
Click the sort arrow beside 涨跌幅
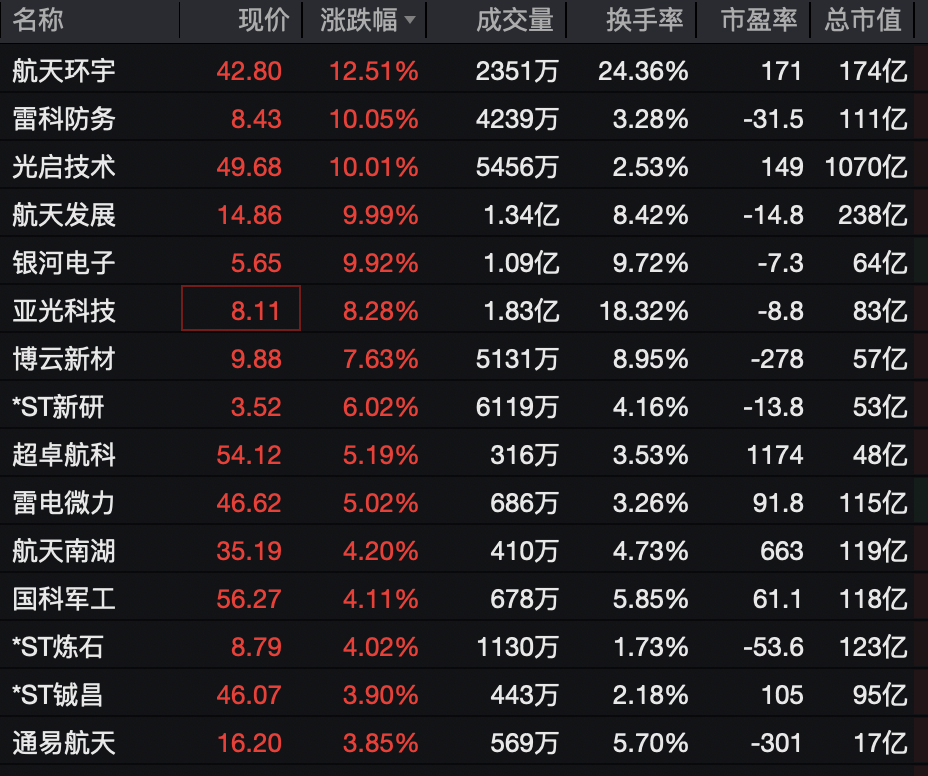pos(410,21)
